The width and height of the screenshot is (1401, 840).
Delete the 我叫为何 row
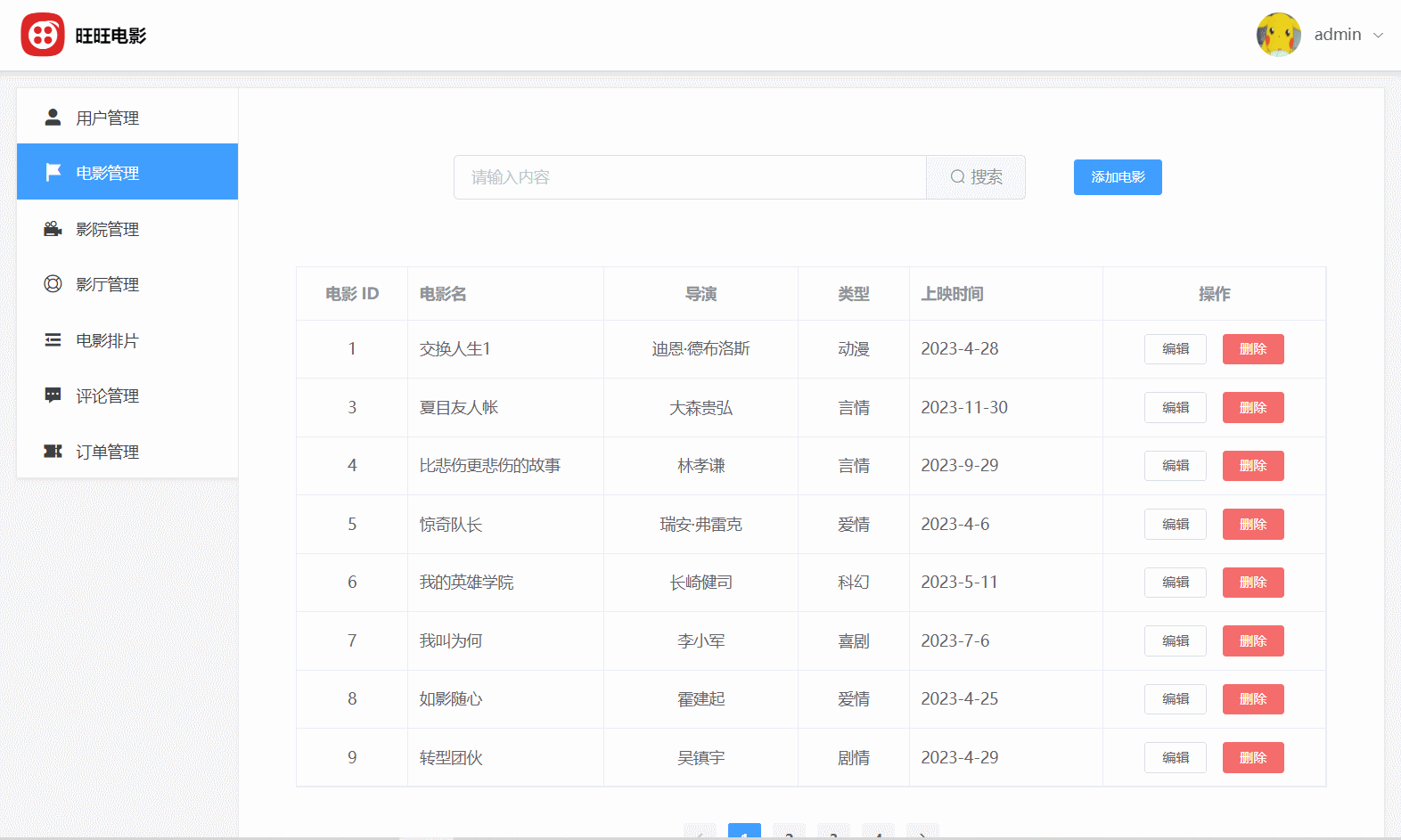[x=1253, y=640]
